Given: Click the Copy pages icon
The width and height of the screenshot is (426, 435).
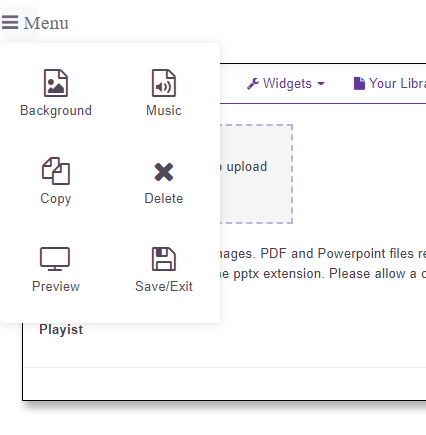Looking at the screenshot, I should [56, 171].
